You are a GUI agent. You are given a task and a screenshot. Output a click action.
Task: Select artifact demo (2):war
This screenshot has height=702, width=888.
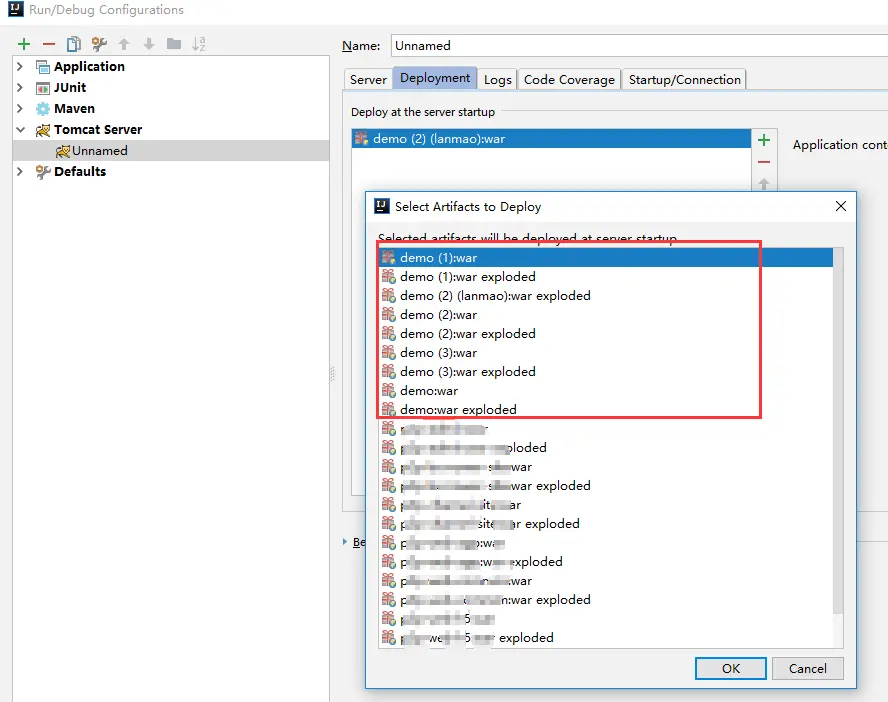click(605, 315)
